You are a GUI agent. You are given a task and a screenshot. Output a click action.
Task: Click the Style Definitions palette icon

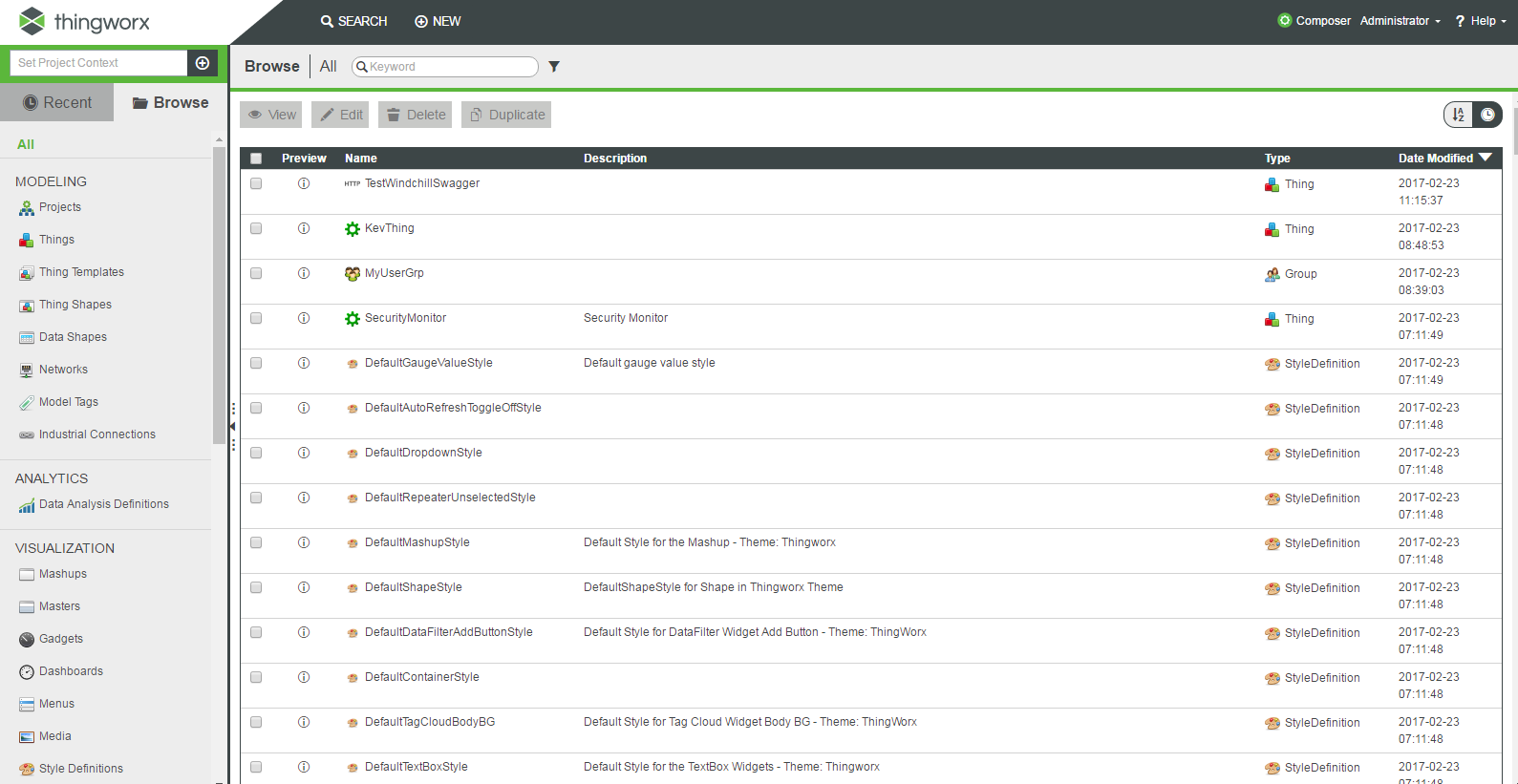27,770
